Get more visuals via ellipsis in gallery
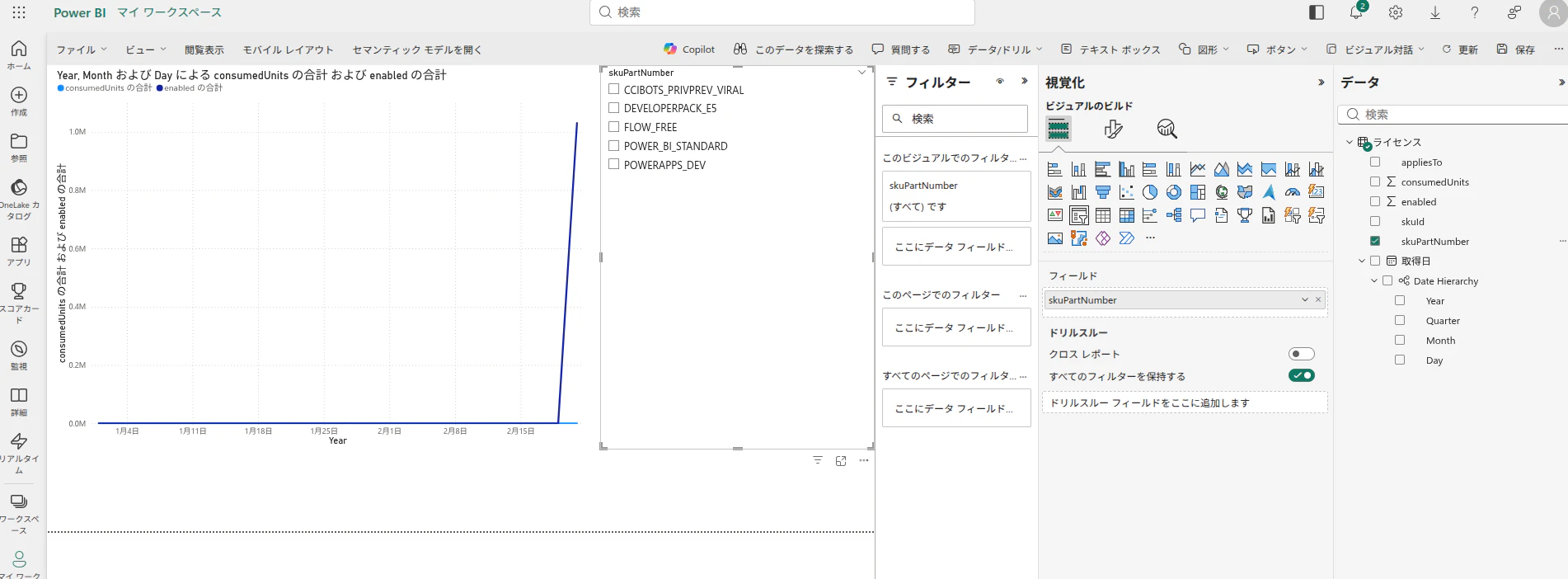 click(x=1150, y=238)
